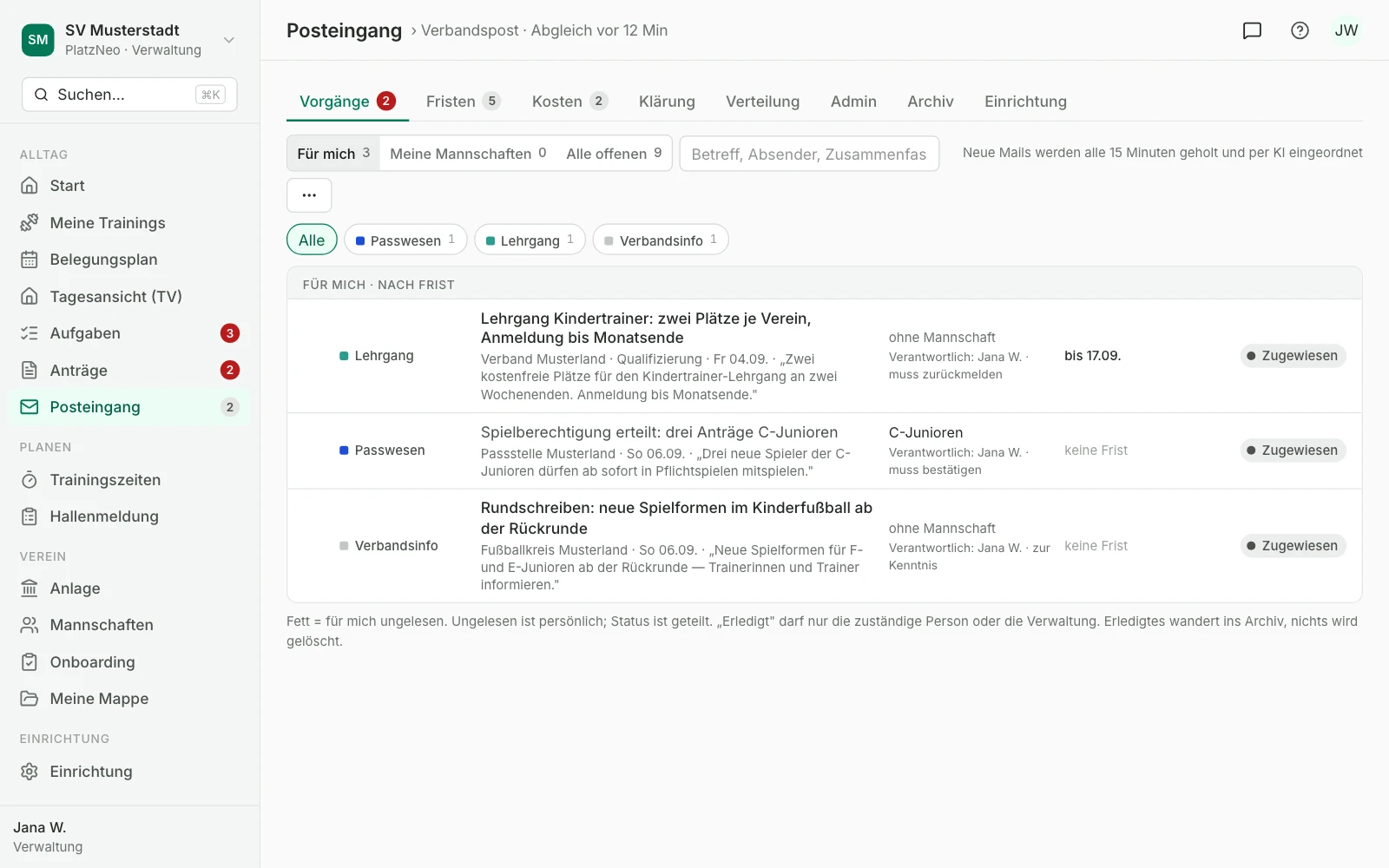Go to Start via its home icon

30,186
